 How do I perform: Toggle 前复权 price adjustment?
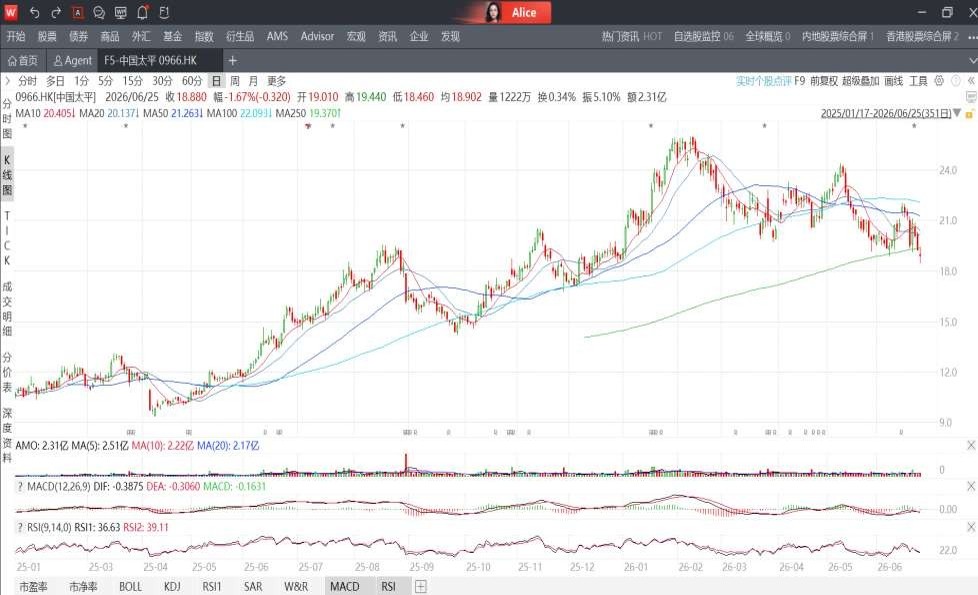pyautogui.click(x=823, y=81)
